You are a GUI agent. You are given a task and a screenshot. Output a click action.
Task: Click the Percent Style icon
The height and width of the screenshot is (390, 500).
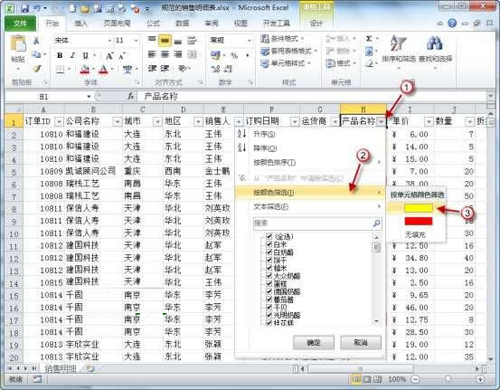coord(234,55)
